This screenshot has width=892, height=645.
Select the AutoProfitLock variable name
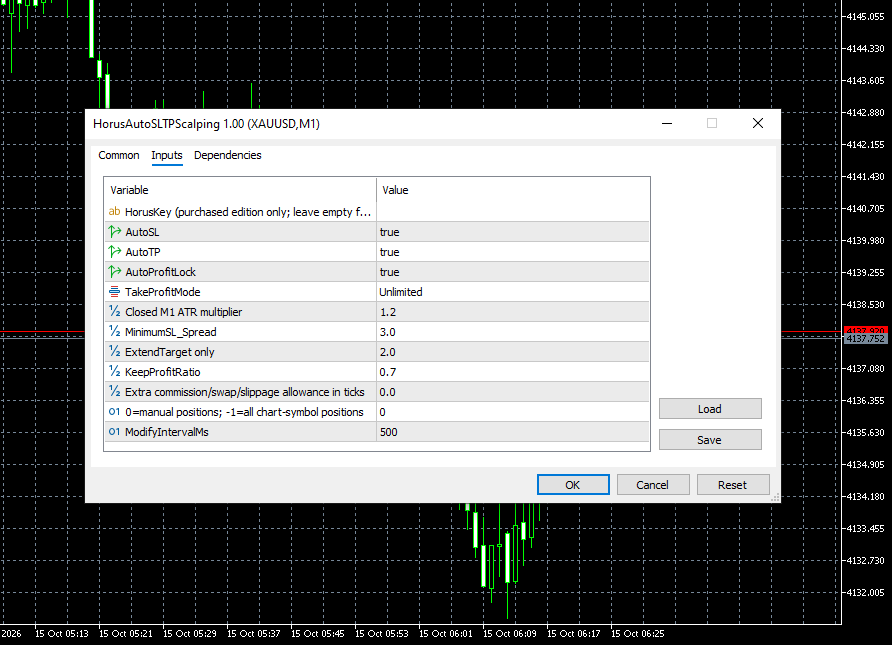coord(160,272)
